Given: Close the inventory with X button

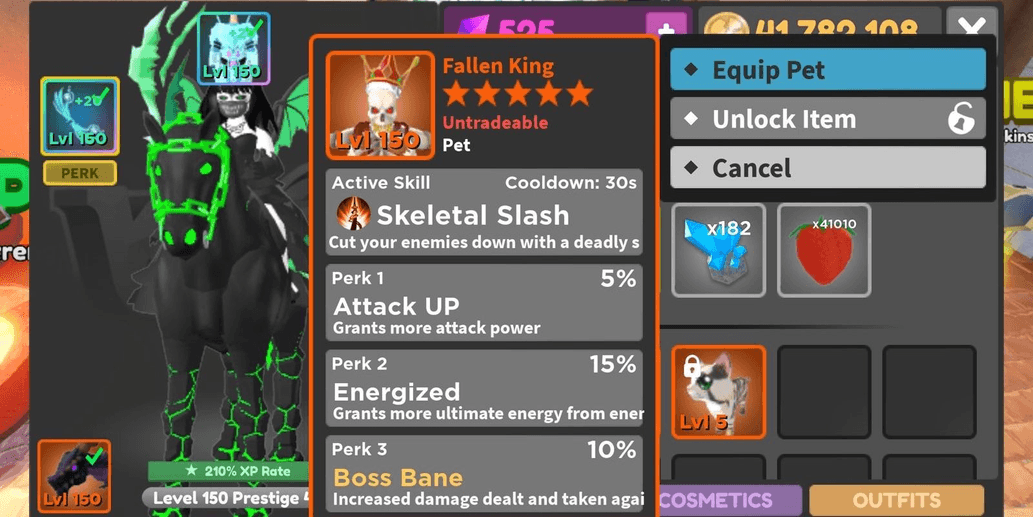Looking at the screenshot, I should click(972, 27).
